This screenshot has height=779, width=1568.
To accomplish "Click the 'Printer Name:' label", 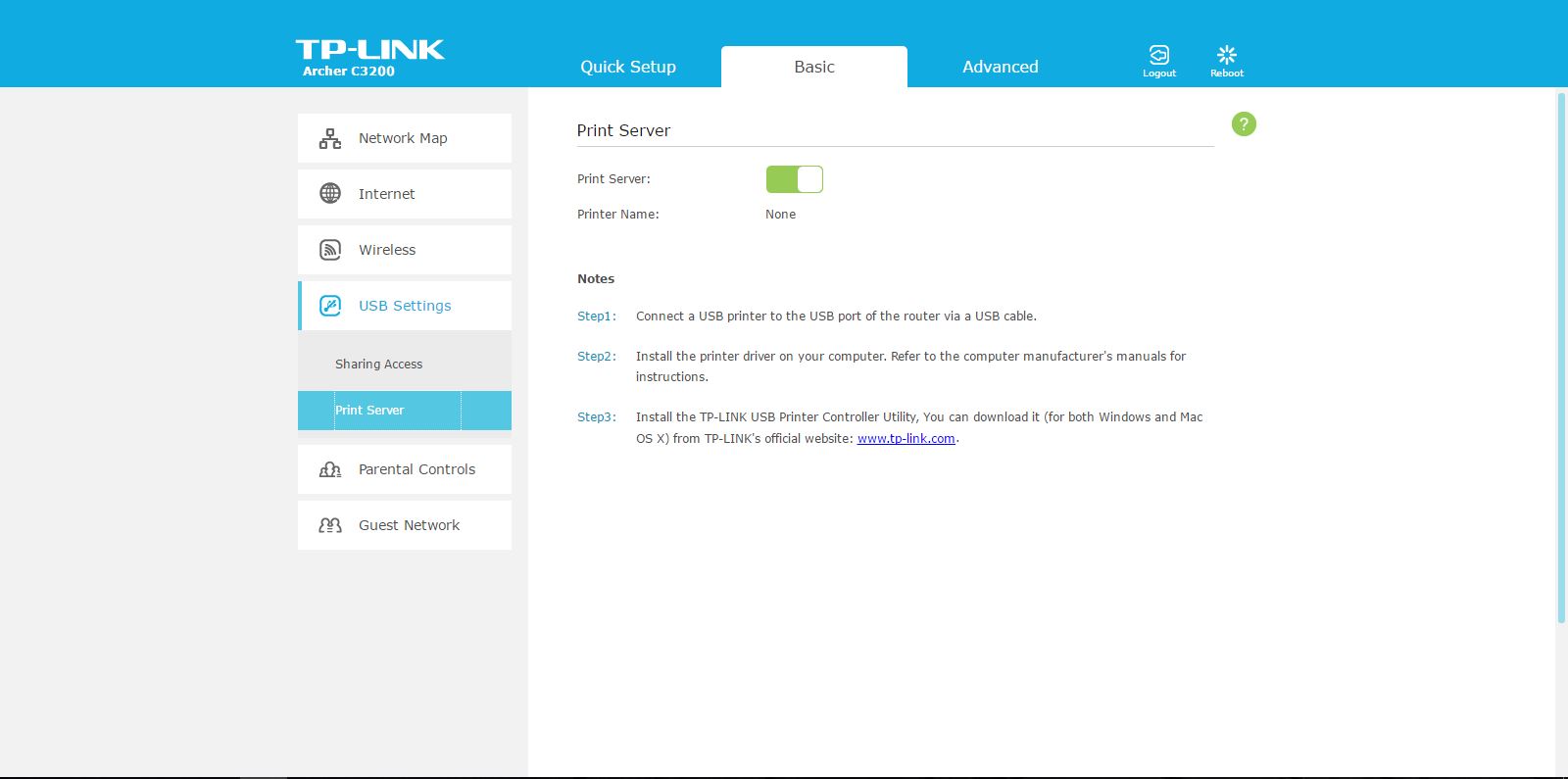I will coord(618,215).
